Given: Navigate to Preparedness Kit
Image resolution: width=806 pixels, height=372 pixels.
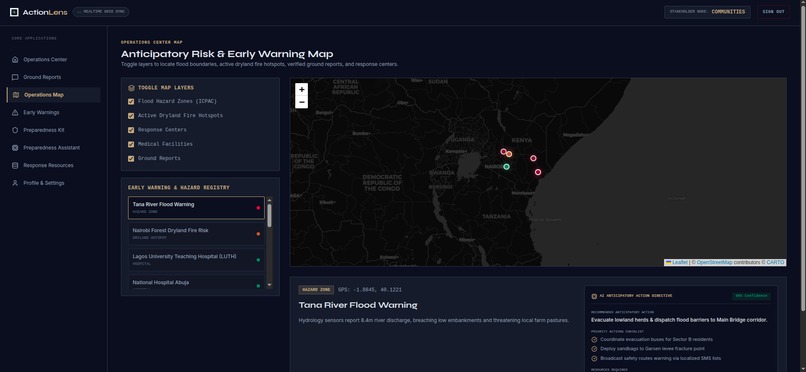Looking at the screenshot, I should [x=53, y=130].
